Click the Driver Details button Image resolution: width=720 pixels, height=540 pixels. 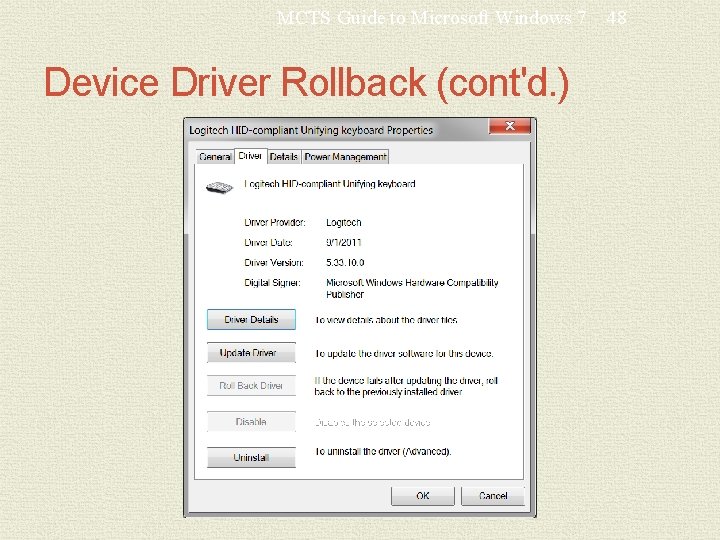[251, 320]
